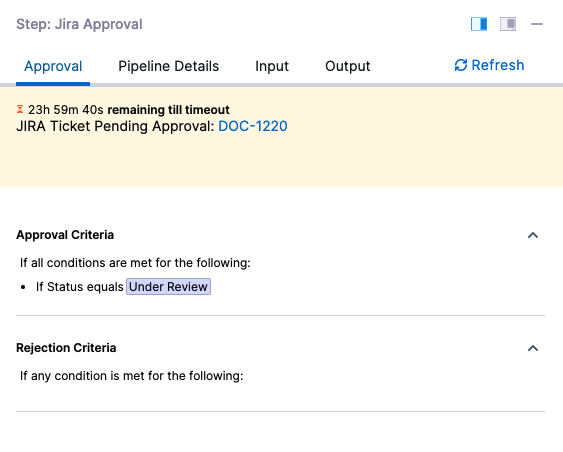
Task: Switch to right-side panel layout icon
Action: pyautogui.click(x=508, y=24)
